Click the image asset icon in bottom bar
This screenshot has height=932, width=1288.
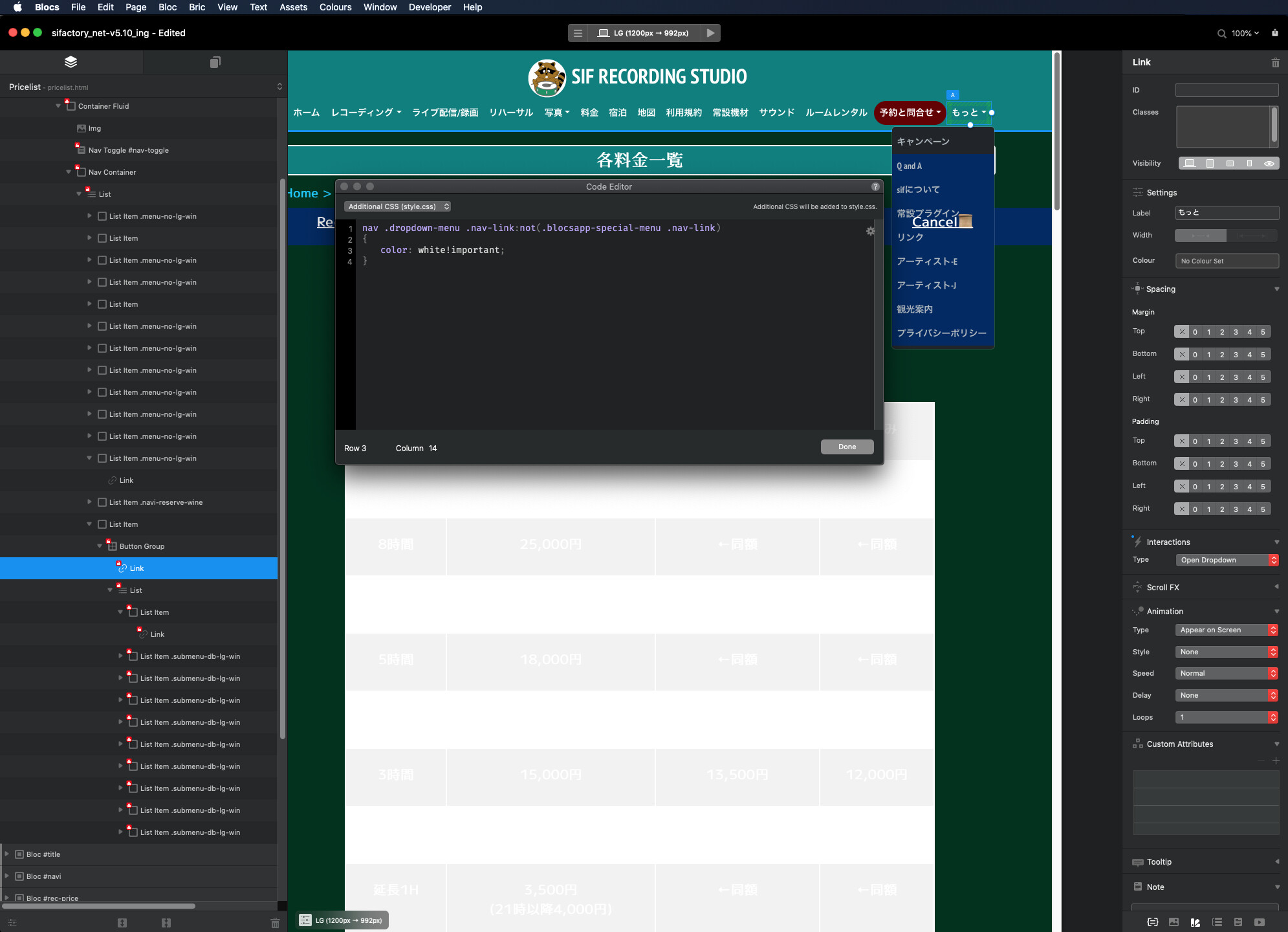pos(1174,922)
